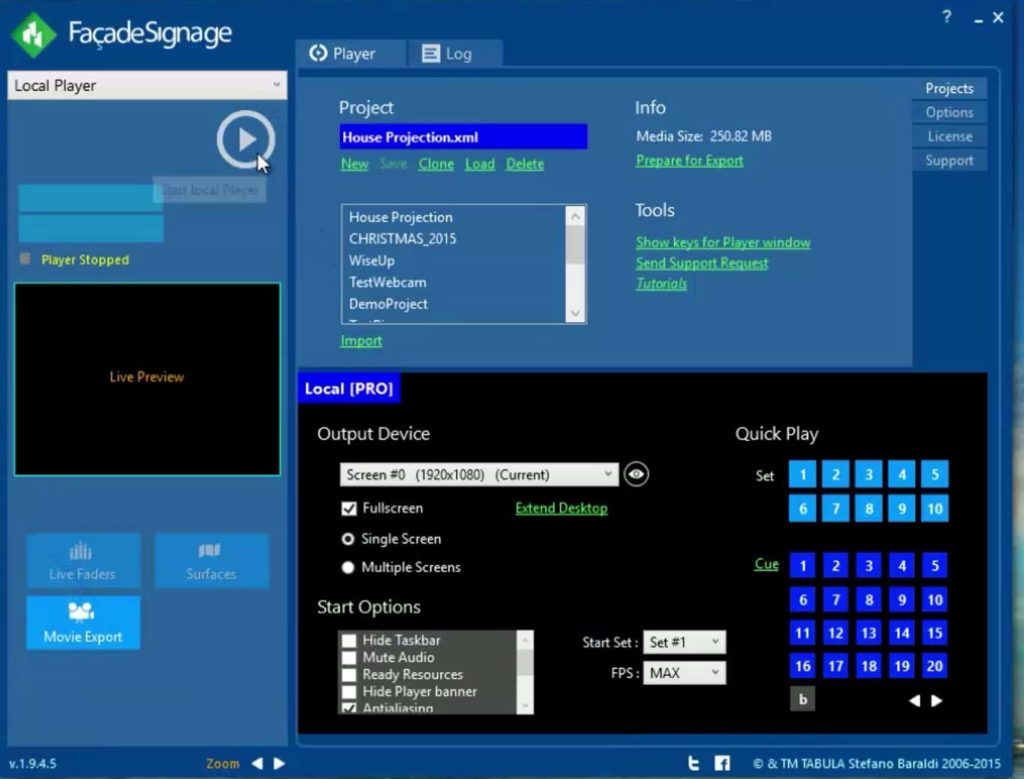Click the House Projection.xml name field
Image resolution: width=1024 pixels, height=779 pixels.
463,137
